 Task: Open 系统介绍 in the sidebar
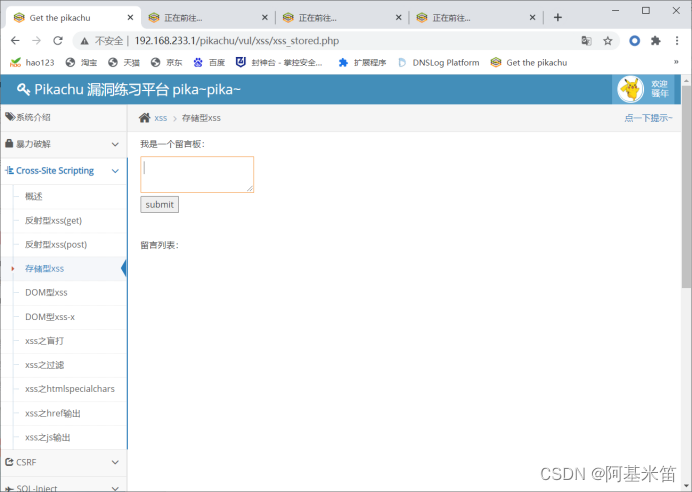click(64, 117)
